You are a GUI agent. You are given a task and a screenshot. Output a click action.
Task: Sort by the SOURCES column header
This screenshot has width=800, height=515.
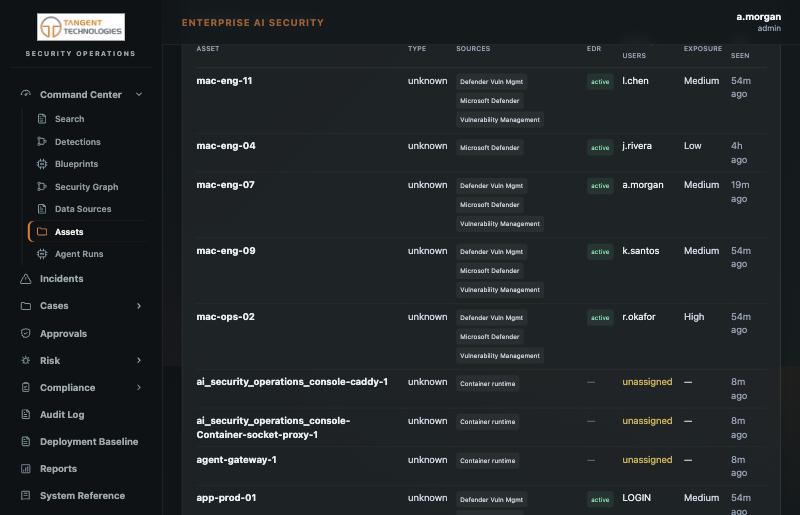click(x=473, y=48)
